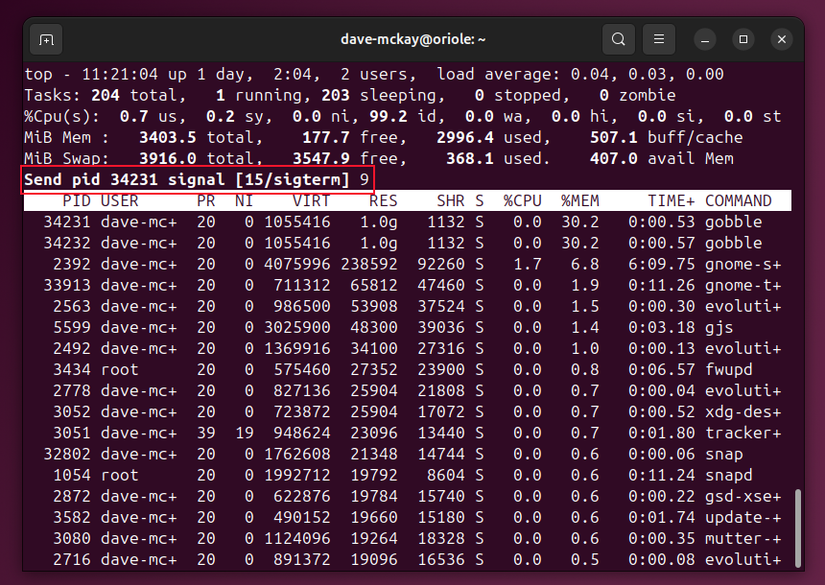This screenshot has height=585, width=825.
Task: Click the fwupd root process row
Action: tap(300, 369)
